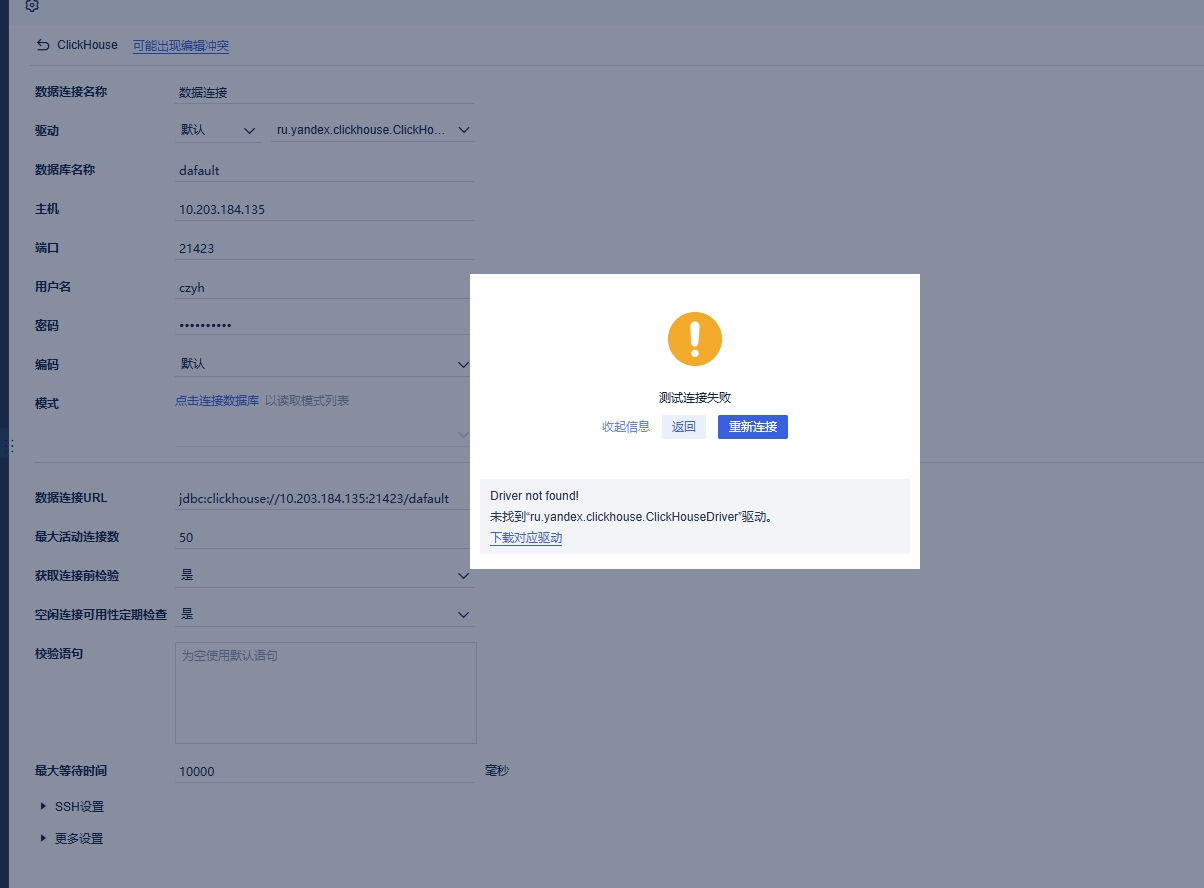Screen dimensions: 1204x888
Task: Click the left sidebar drag handle dots
Action: [x=12, y=446]
